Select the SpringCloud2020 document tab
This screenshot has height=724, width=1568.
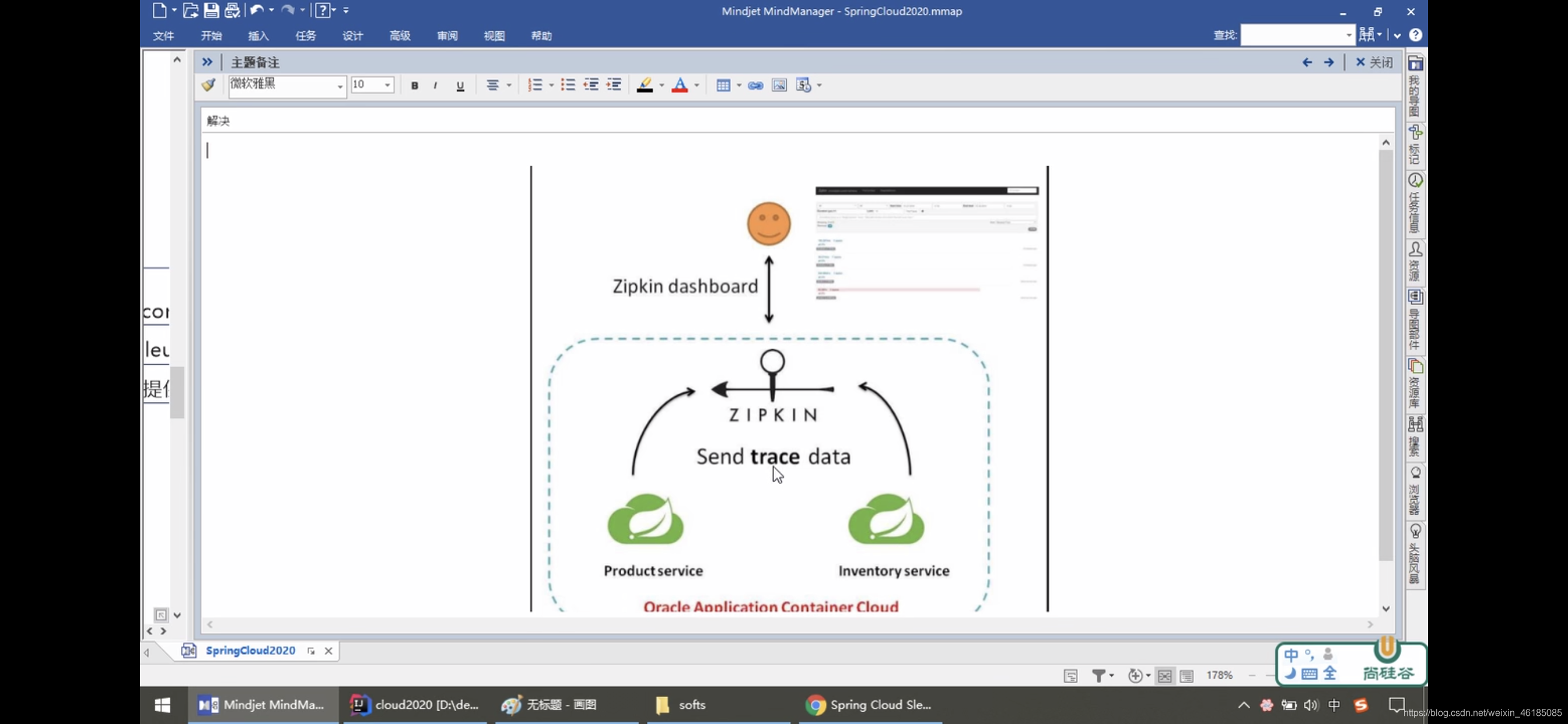click(x=250, y=651)
